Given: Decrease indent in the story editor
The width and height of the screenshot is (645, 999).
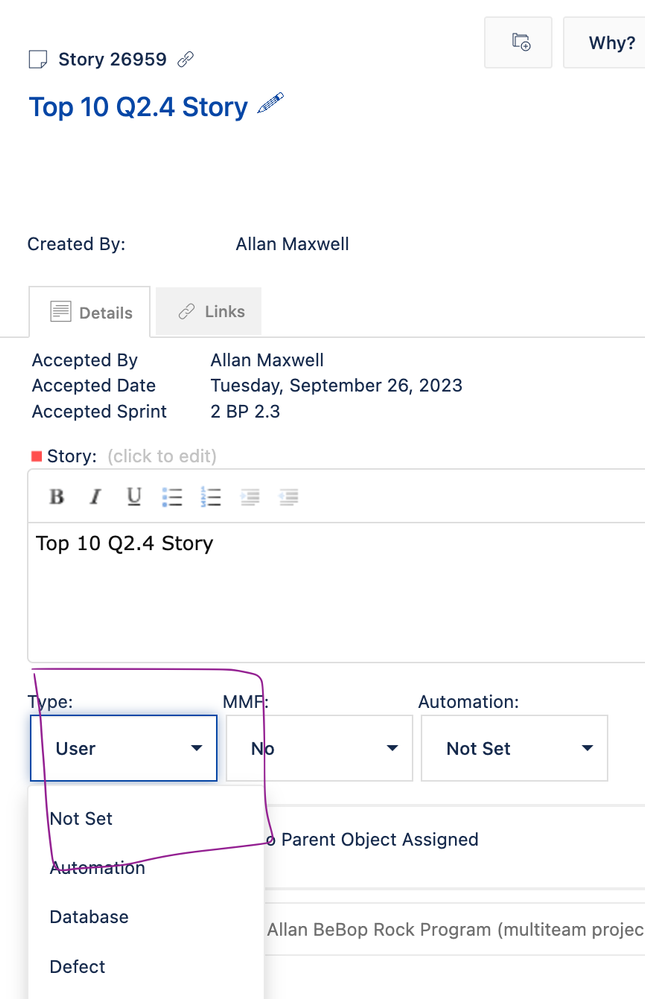Looking at the screenshot, I should point(288,496).
